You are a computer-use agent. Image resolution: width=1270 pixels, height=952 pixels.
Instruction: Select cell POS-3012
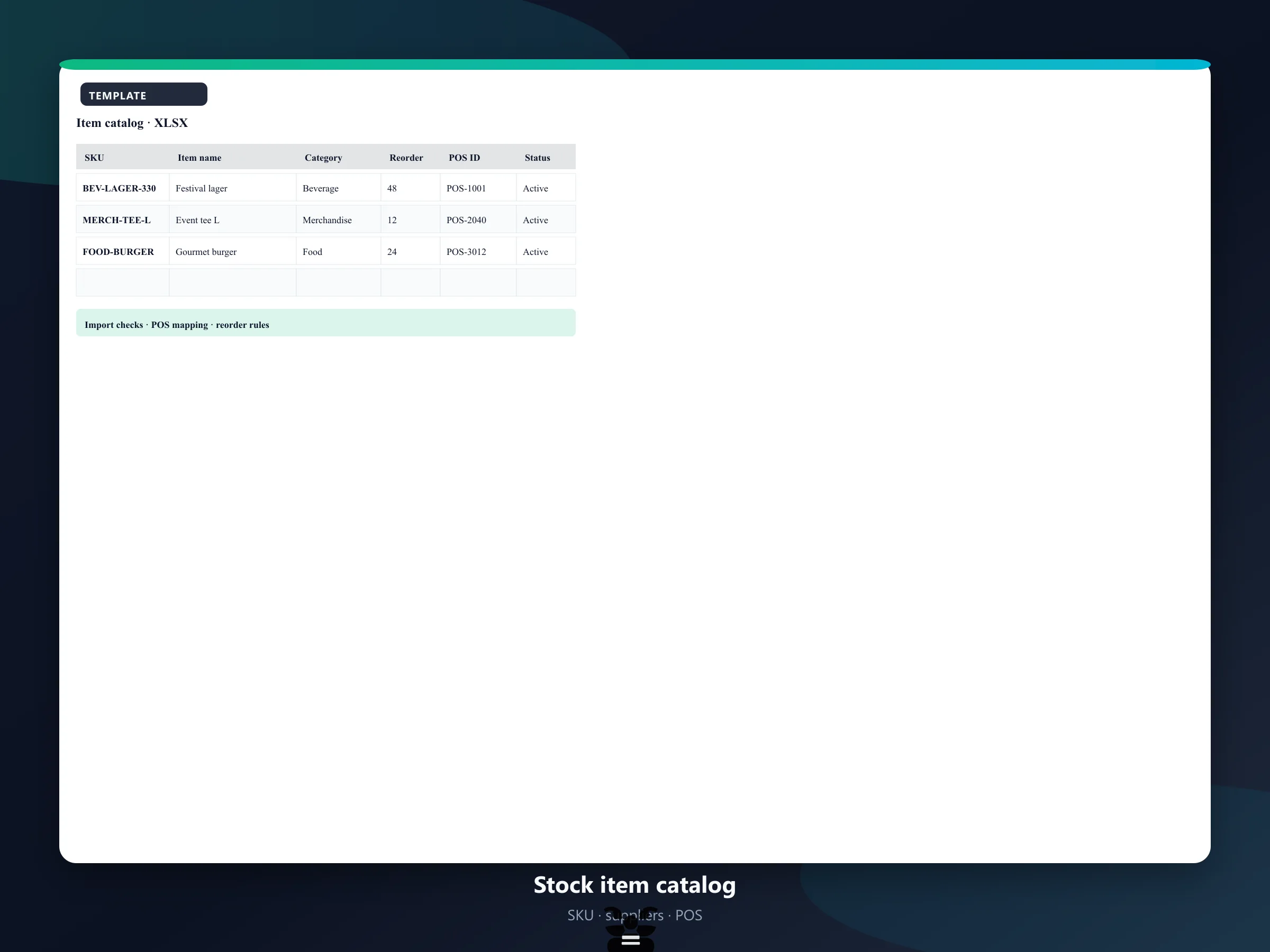pos(478,251)
